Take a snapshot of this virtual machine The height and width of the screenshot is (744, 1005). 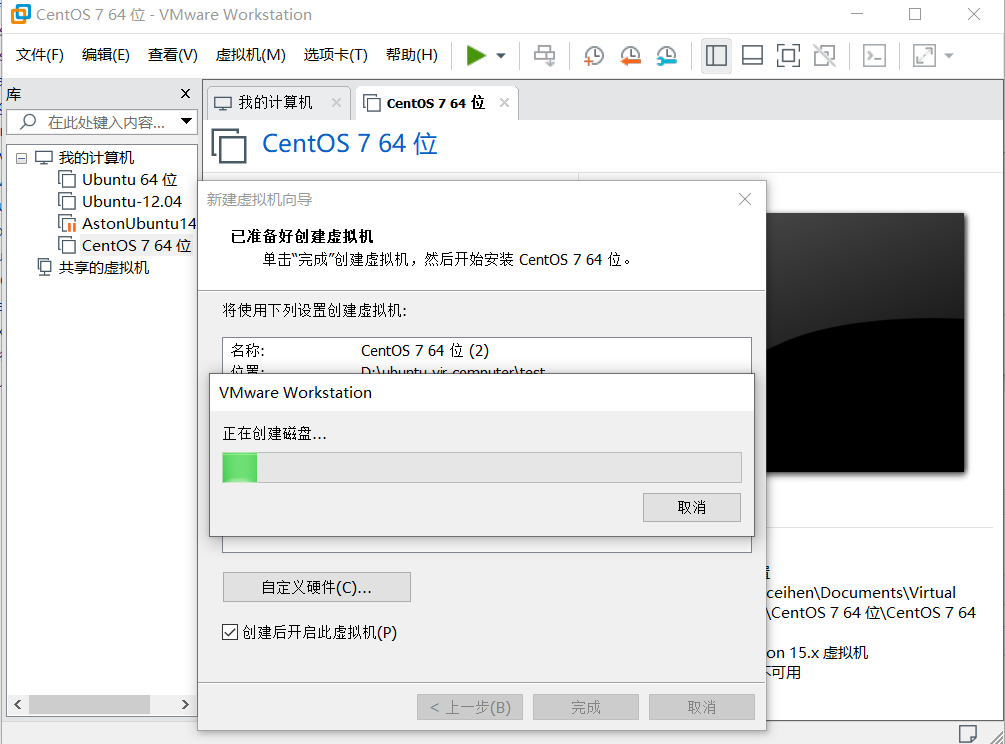click(594, 56)
